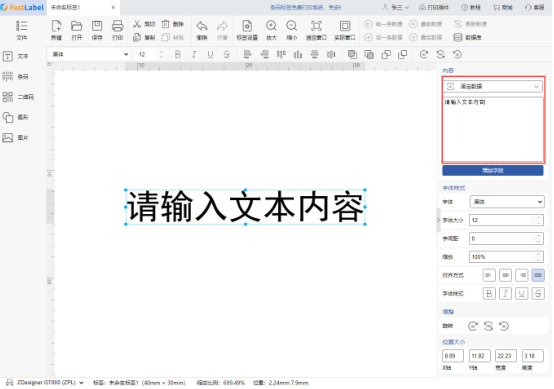Toggle bold in right panel font style
Viewport: 554px width, 389px height.
coord(489,294)
